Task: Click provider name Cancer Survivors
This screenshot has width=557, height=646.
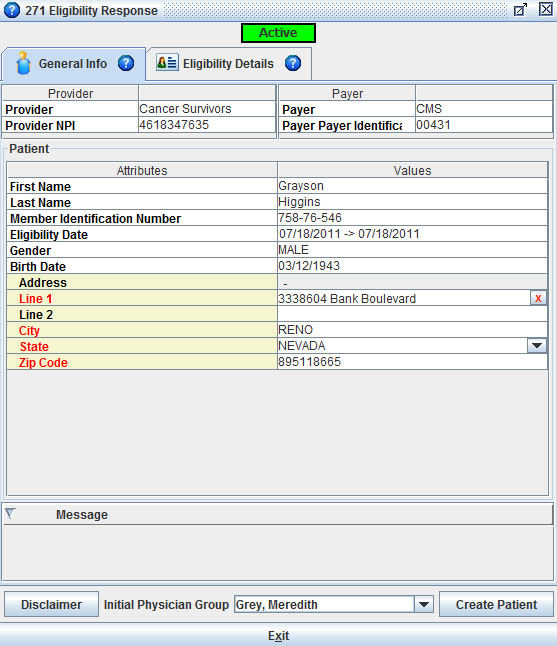Action: pos(207,109)
